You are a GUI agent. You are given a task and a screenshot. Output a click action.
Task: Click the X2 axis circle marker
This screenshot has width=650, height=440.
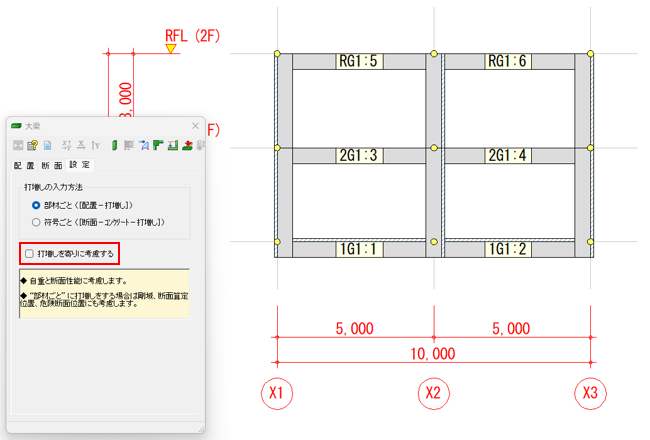[434, 393]
